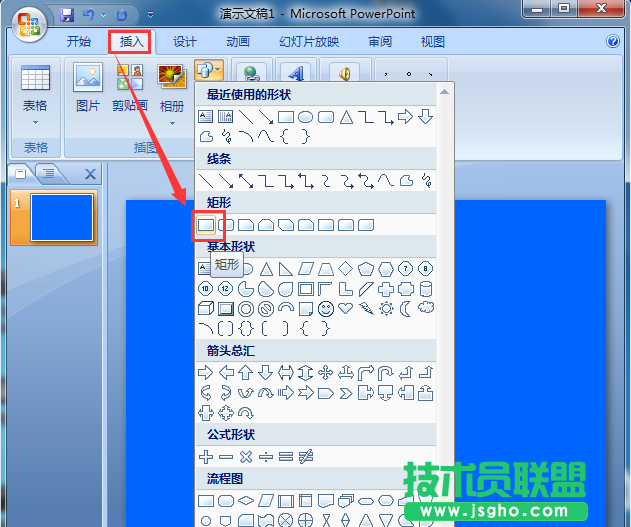Insert a picture with 图片 button
Viewport: 631px width, 527px height.
click(88, 88)
